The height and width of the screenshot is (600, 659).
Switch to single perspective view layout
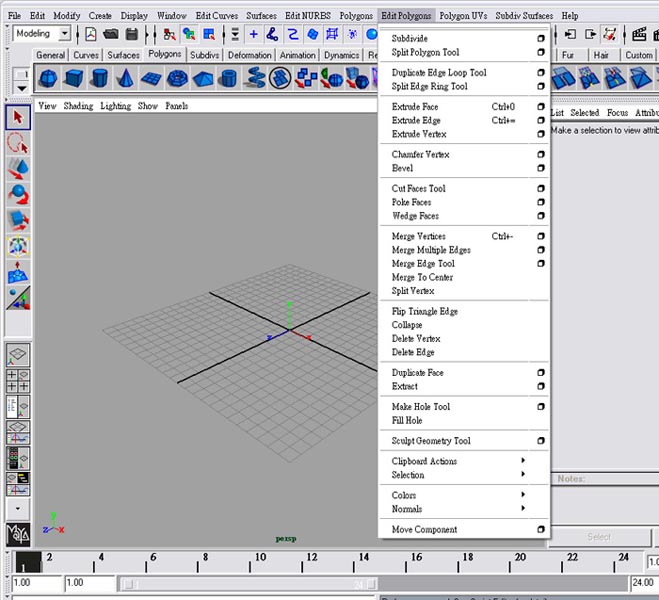click(18, 355)
